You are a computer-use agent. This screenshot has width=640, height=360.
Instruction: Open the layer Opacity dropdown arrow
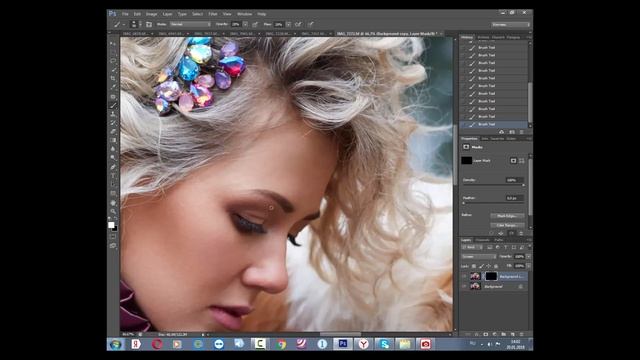pyautogui.click(x=528, y=257)
